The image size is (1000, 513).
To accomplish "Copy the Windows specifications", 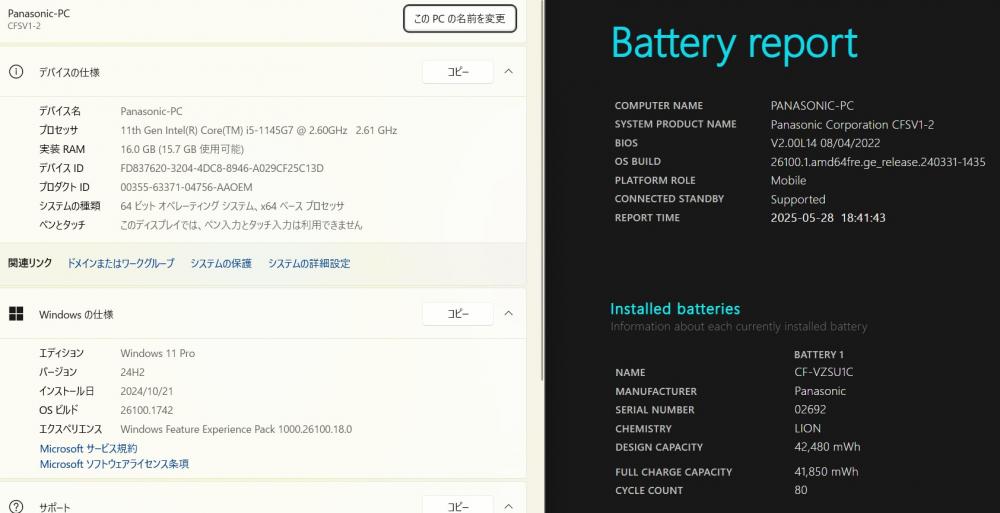I will click(x=458, y=314).
